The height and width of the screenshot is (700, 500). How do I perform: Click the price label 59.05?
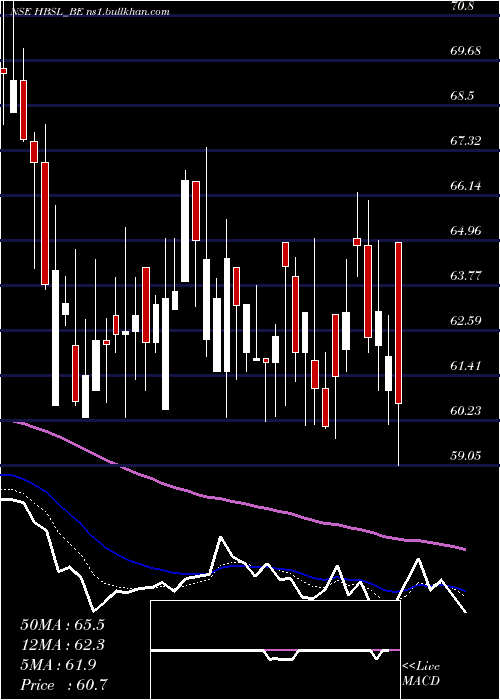[466, 455]
